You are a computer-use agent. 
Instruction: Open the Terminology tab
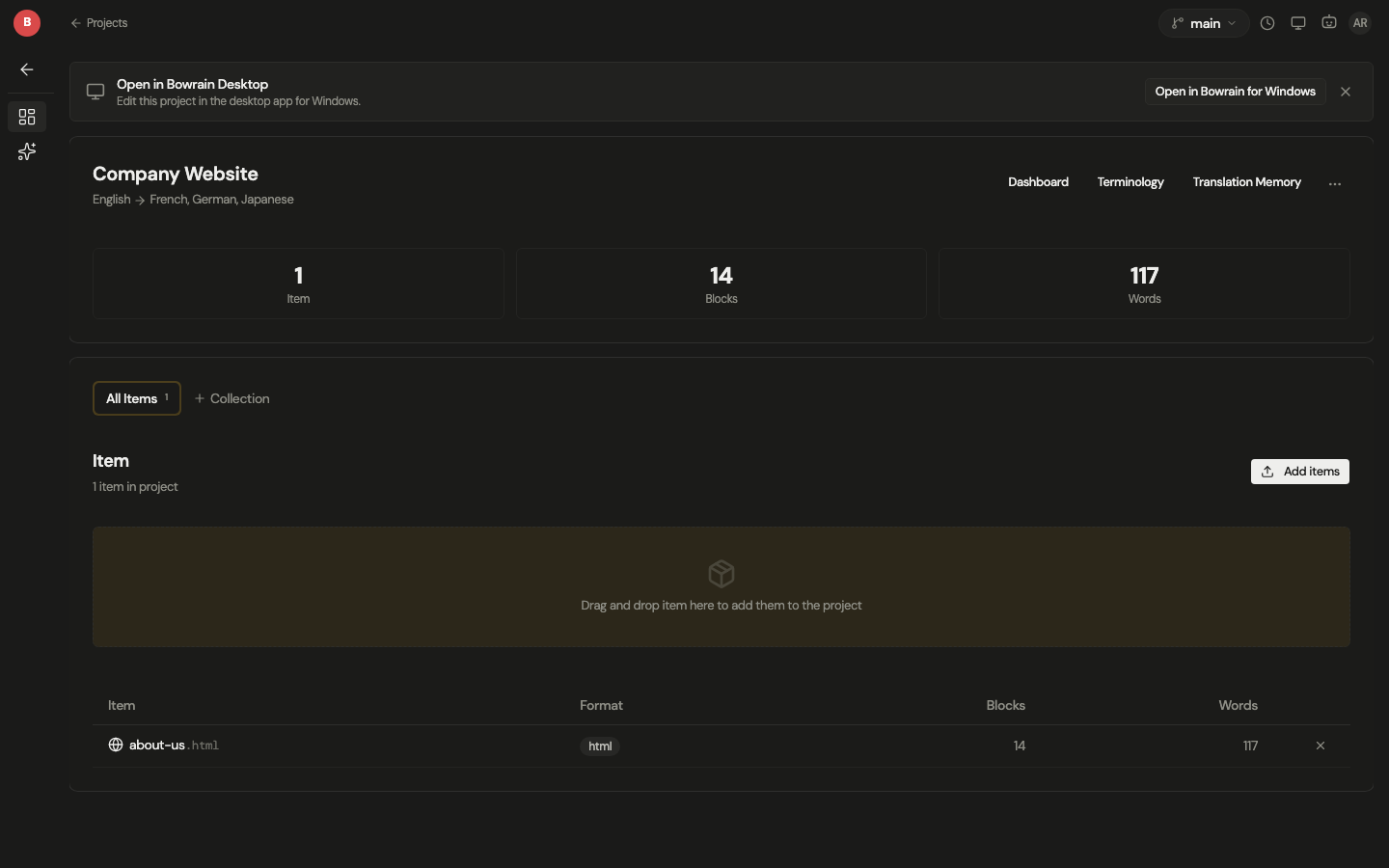(x=1130, y=182)
